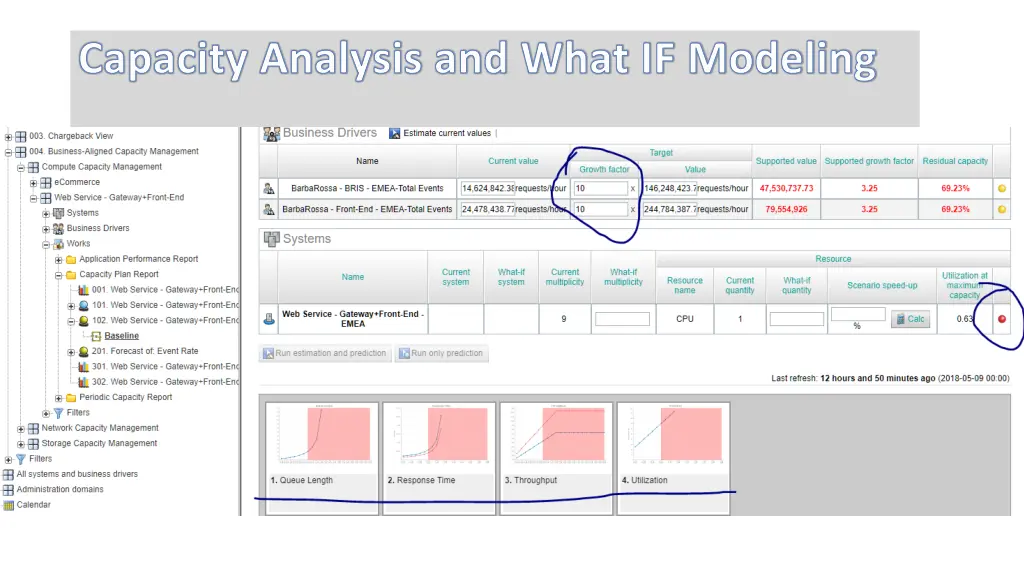Click the CPU resource name cell
Viewport: 1024px width, 576px height.
684,319
